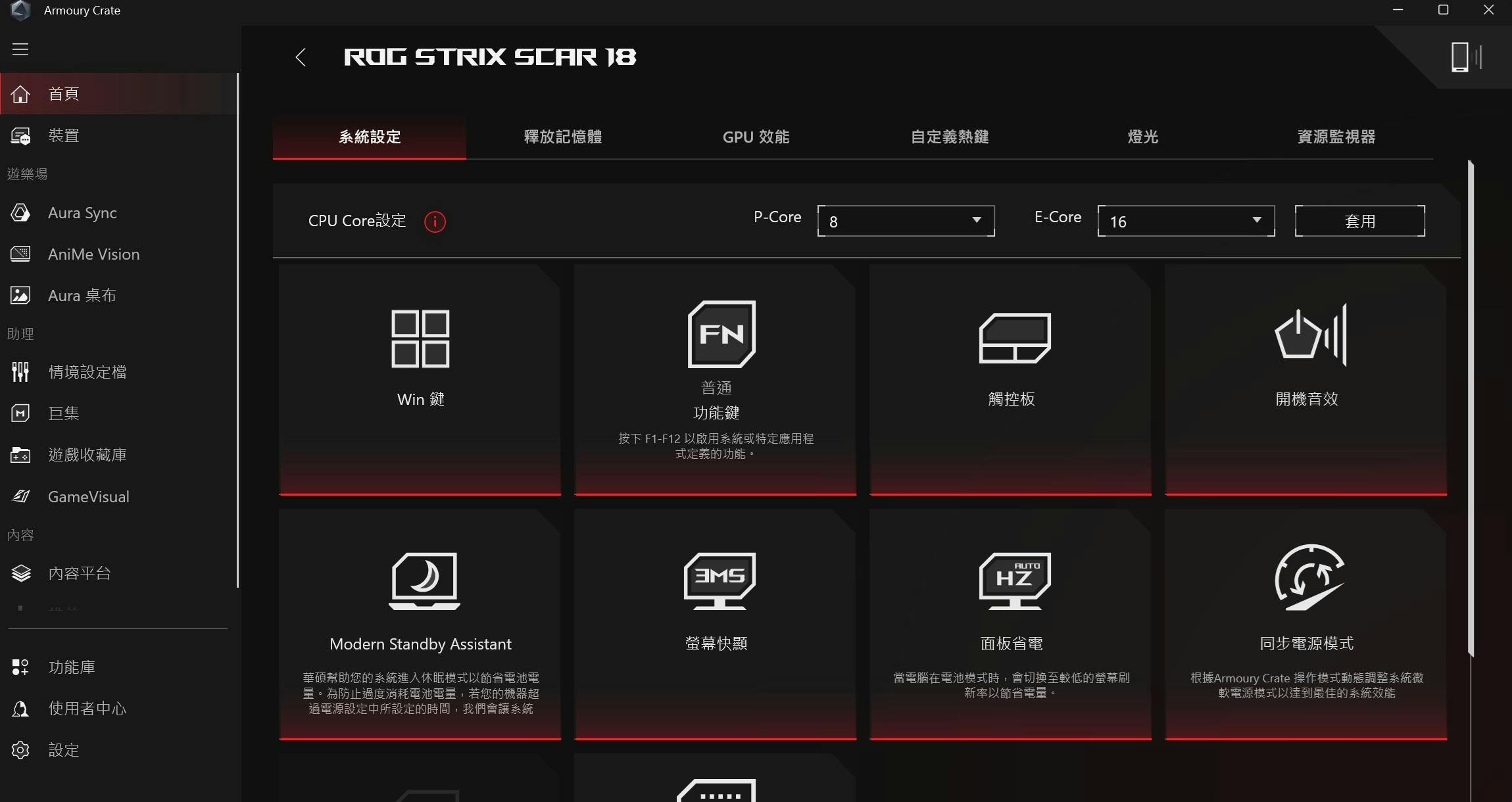Open the 情境設定檔 scenario profiles icon
1512x802 pixels.
[x=20, y=372]
